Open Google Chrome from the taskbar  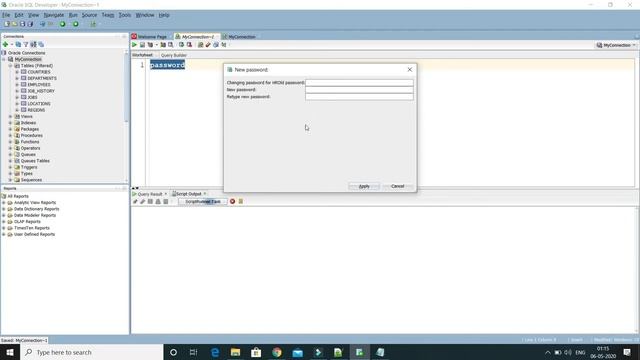click(277, 352)
